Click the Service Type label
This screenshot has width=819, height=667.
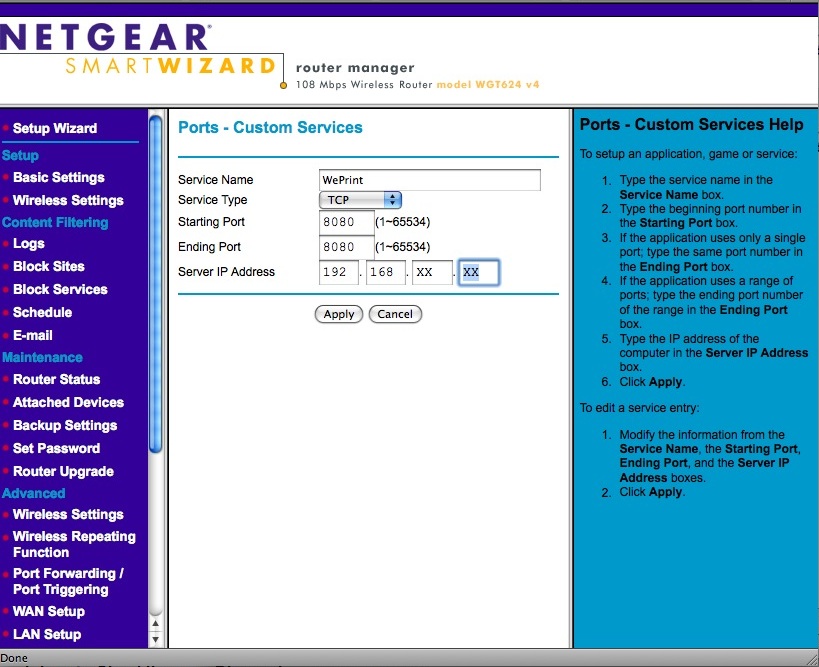pyautogui.click(x=213, y=200)
